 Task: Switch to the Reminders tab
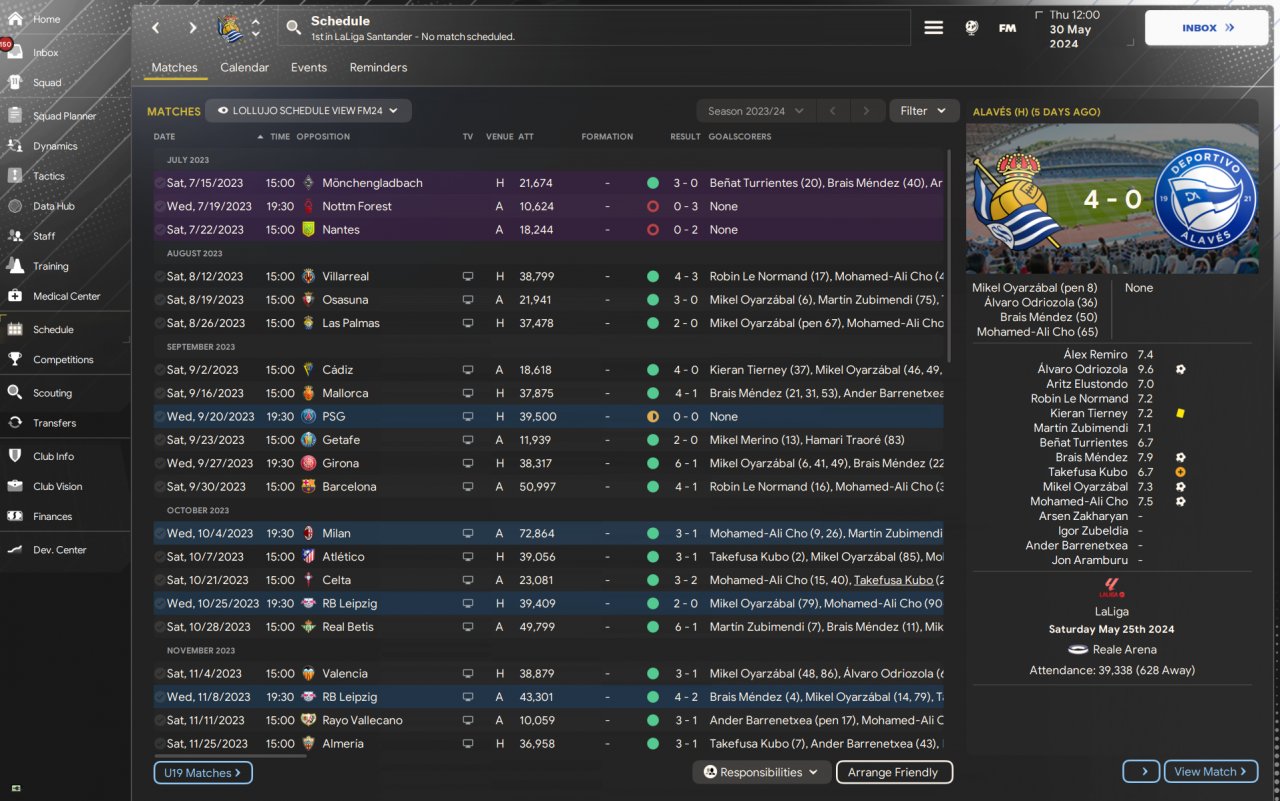pyautogui.click(x=378, y=68)
